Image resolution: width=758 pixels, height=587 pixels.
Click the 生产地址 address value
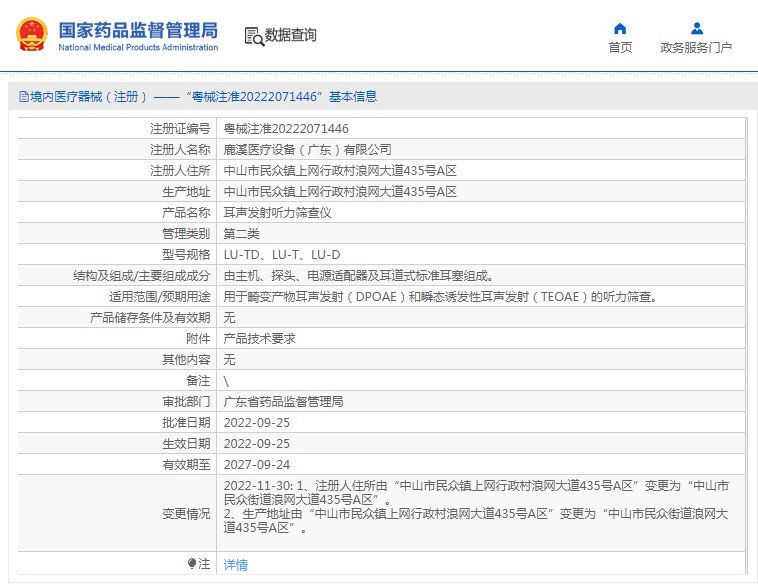340,191
